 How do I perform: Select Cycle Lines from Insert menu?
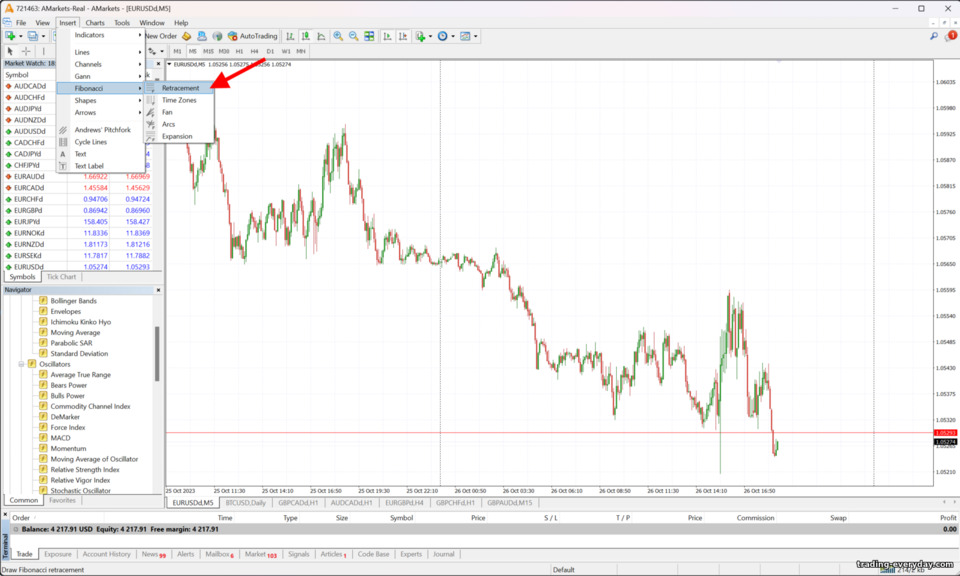(x=100, y=142)
